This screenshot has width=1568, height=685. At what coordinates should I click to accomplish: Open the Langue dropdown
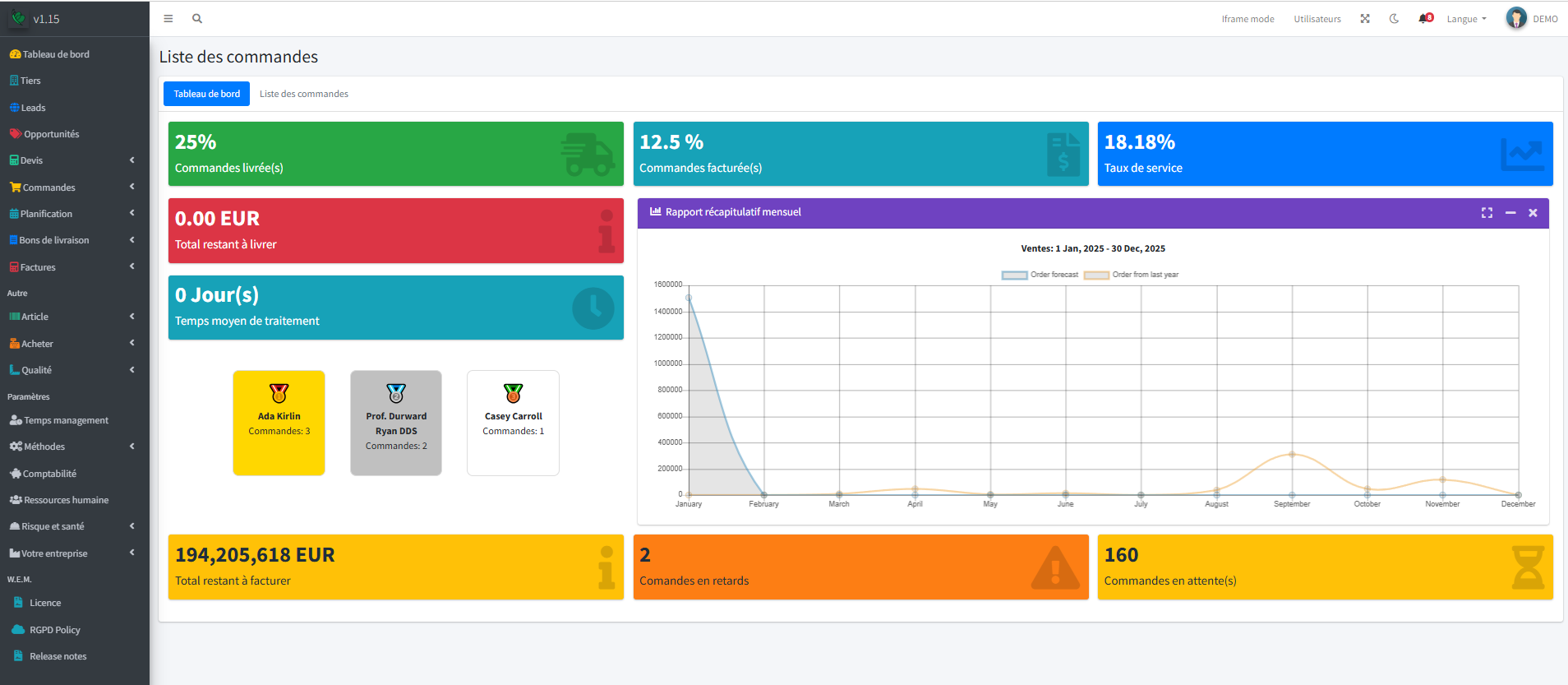1466,19
